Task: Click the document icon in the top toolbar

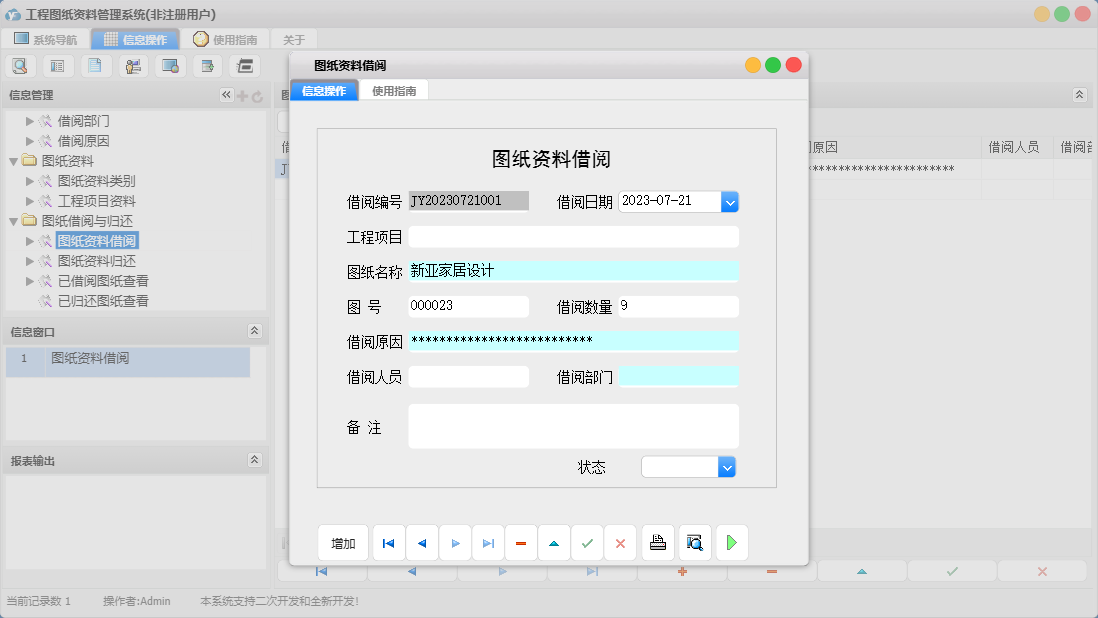Action: (93, 65)
